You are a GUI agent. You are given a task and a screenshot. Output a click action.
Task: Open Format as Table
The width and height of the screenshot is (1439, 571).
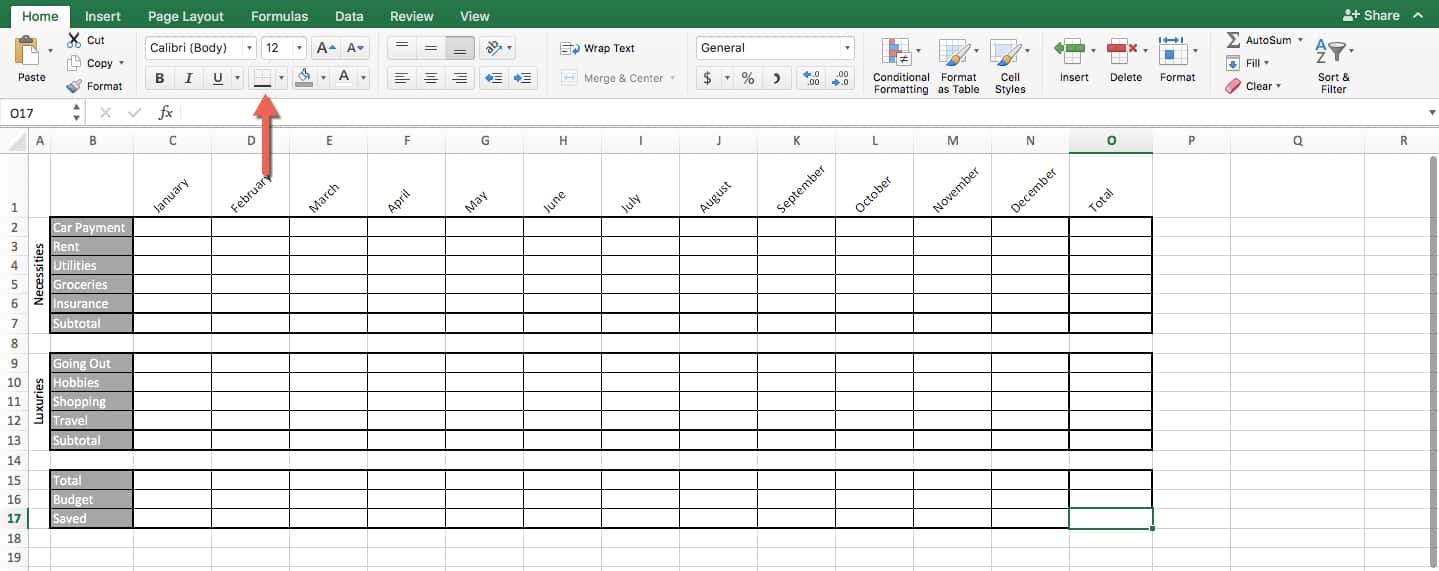click(956, 54)
